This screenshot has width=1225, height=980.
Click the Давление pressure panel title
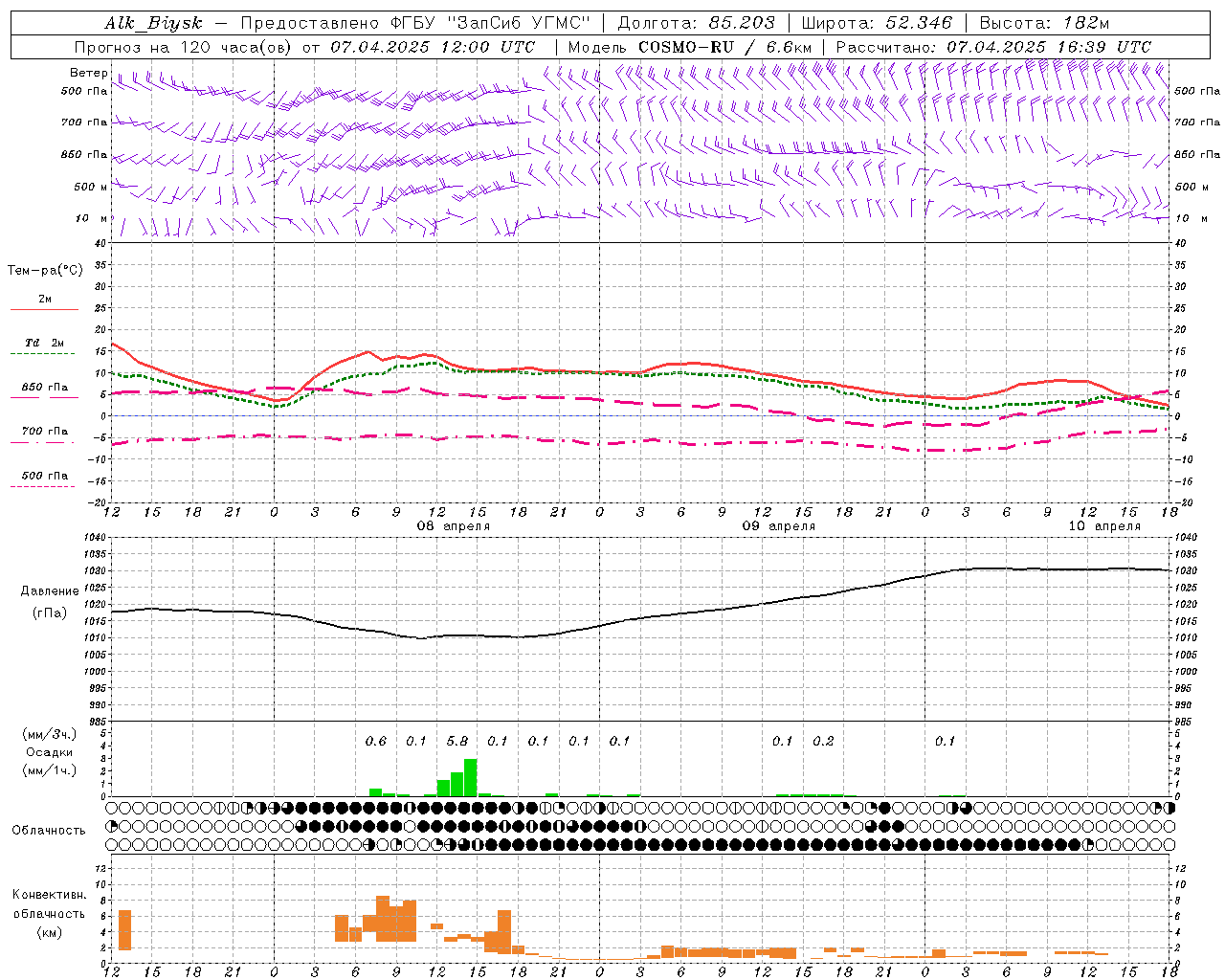coord(50,591)
